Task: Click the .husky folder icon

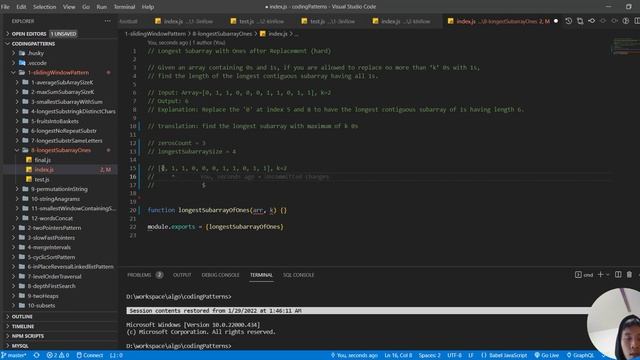Action: [x=22, y=53]
